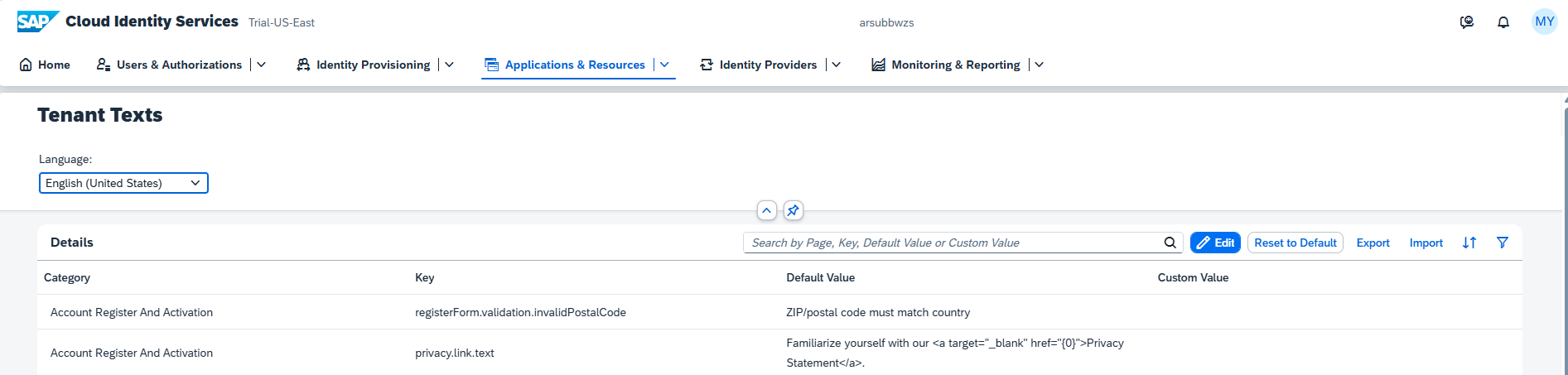This screenshot has width=1568, height=375.
Task: Open the Language dropdown
Action: click(x=123, y=183)
